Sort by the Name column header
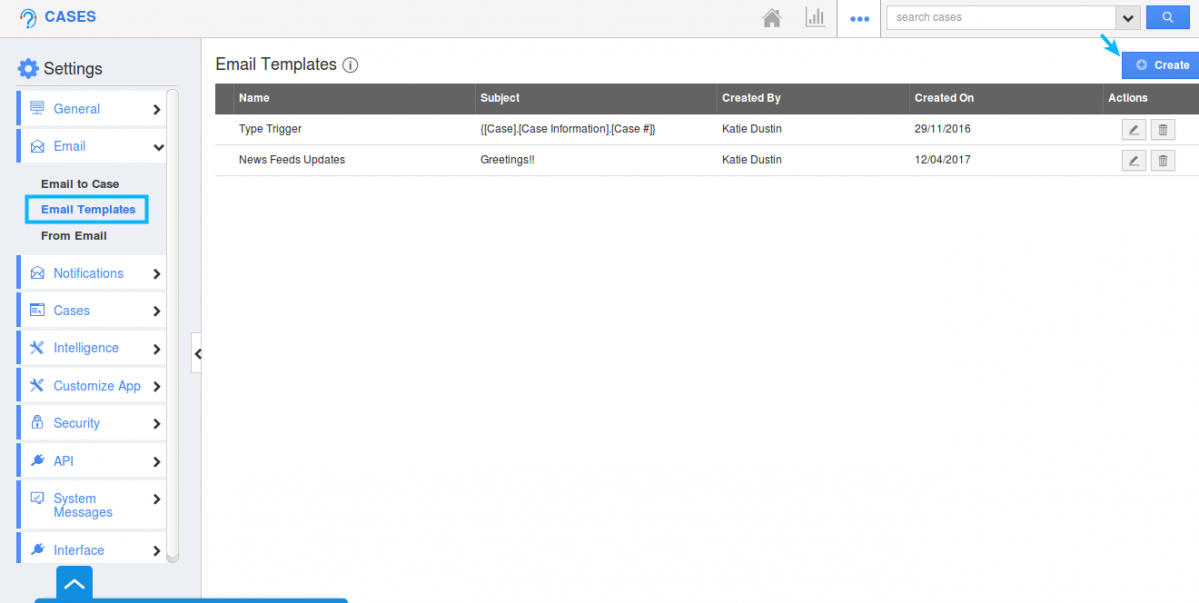 pyautogui.click(x=254, y=98)
